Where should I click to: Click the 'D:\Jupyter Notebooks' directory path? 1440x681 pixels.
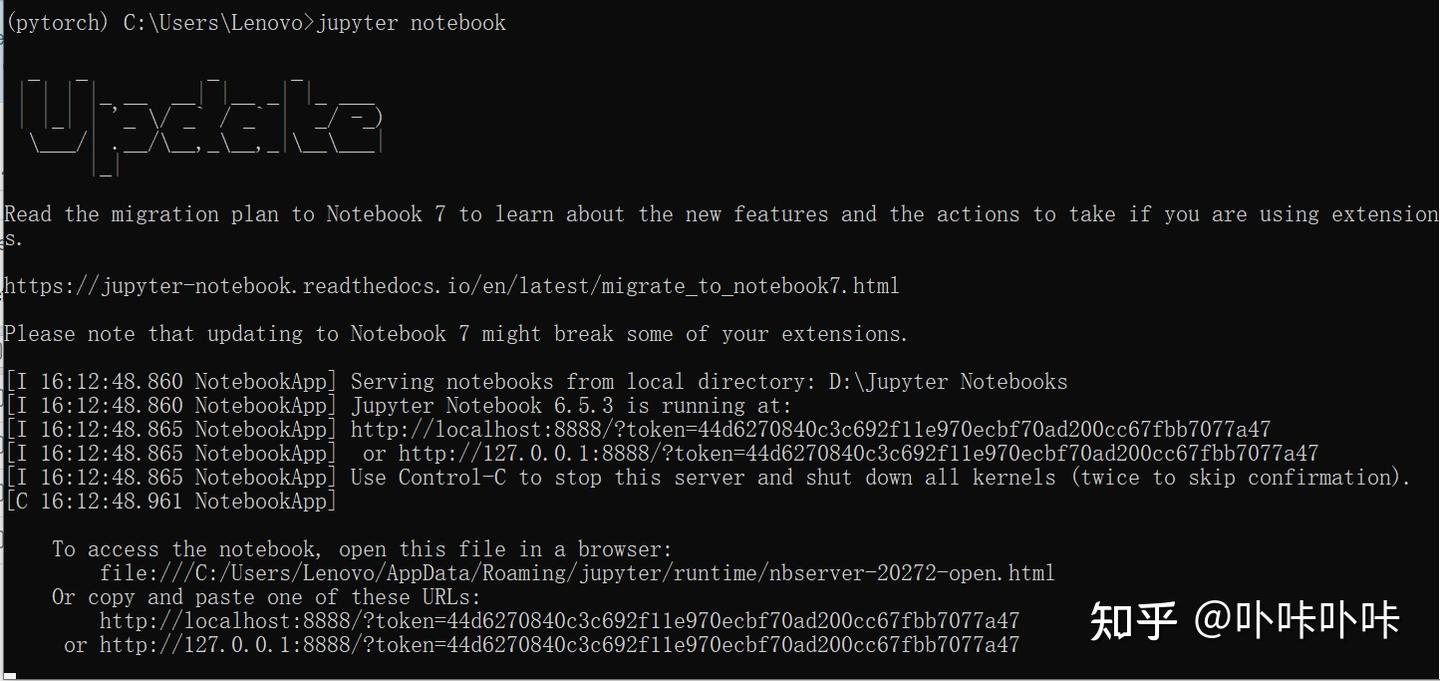click(948, 382)
